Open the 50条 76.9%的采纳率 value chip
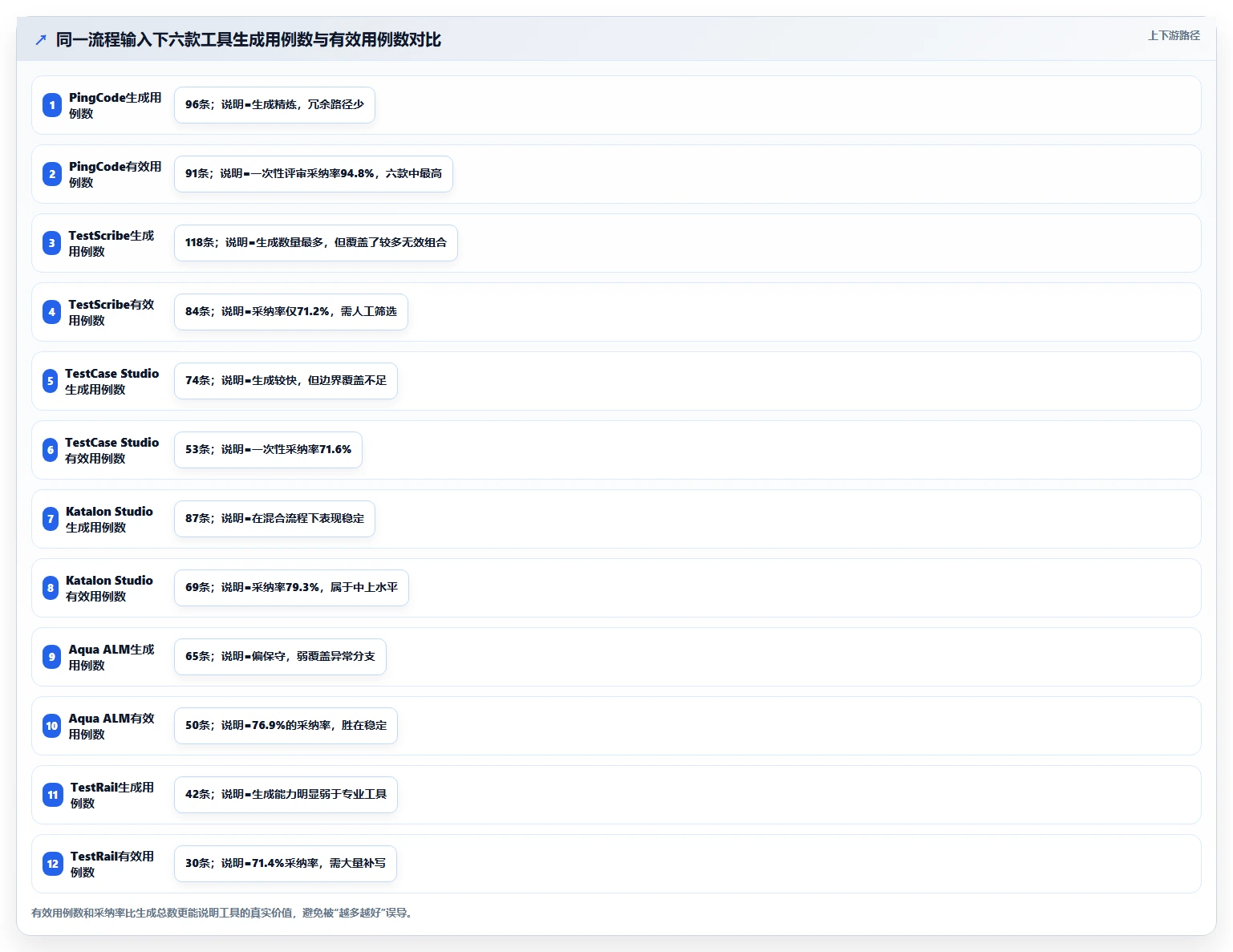The height and width of the screenshot is (952, 1233). [286, 726]
